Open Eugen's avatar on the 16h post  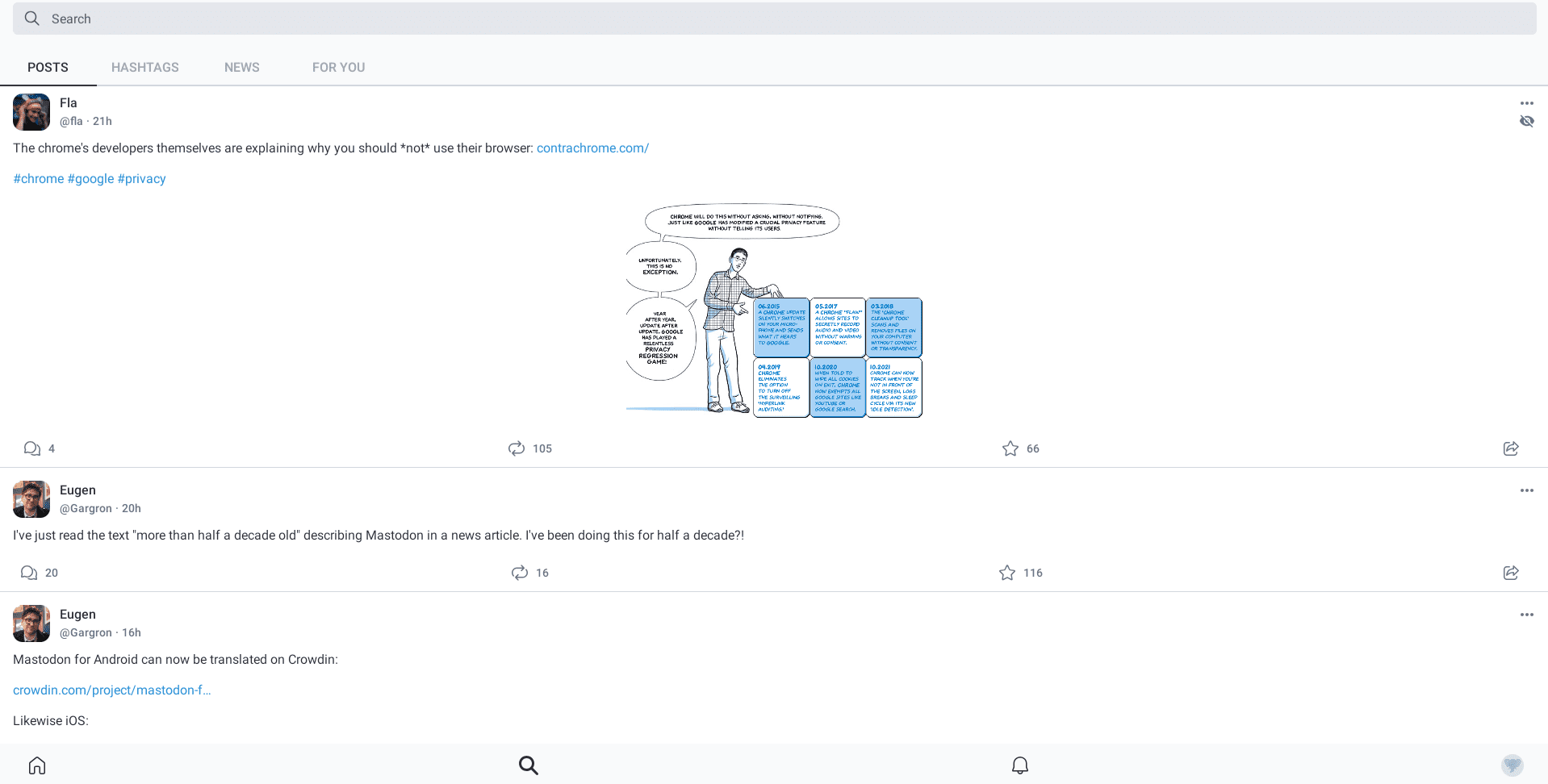click(31, 623)
